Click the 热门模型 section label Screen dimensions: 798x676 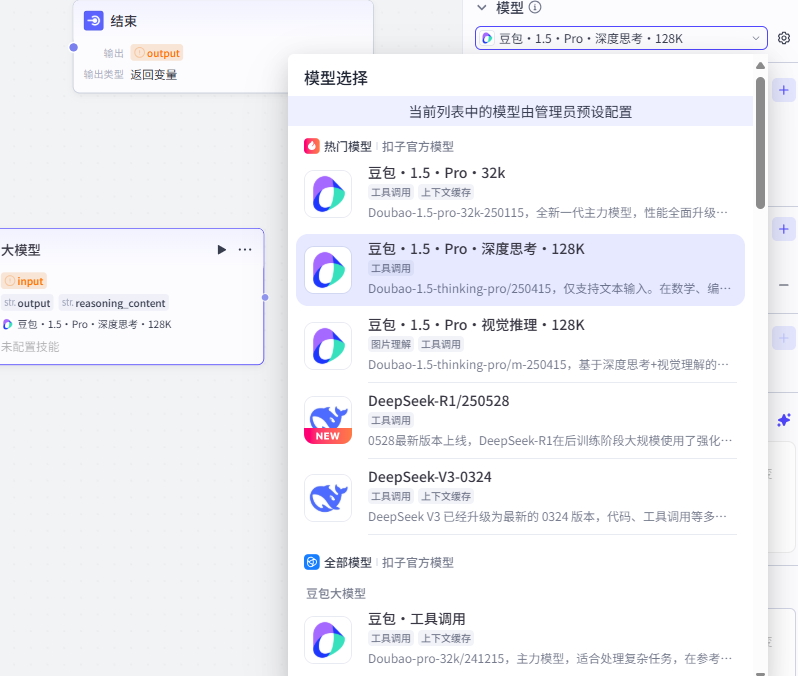click(348, 147)
